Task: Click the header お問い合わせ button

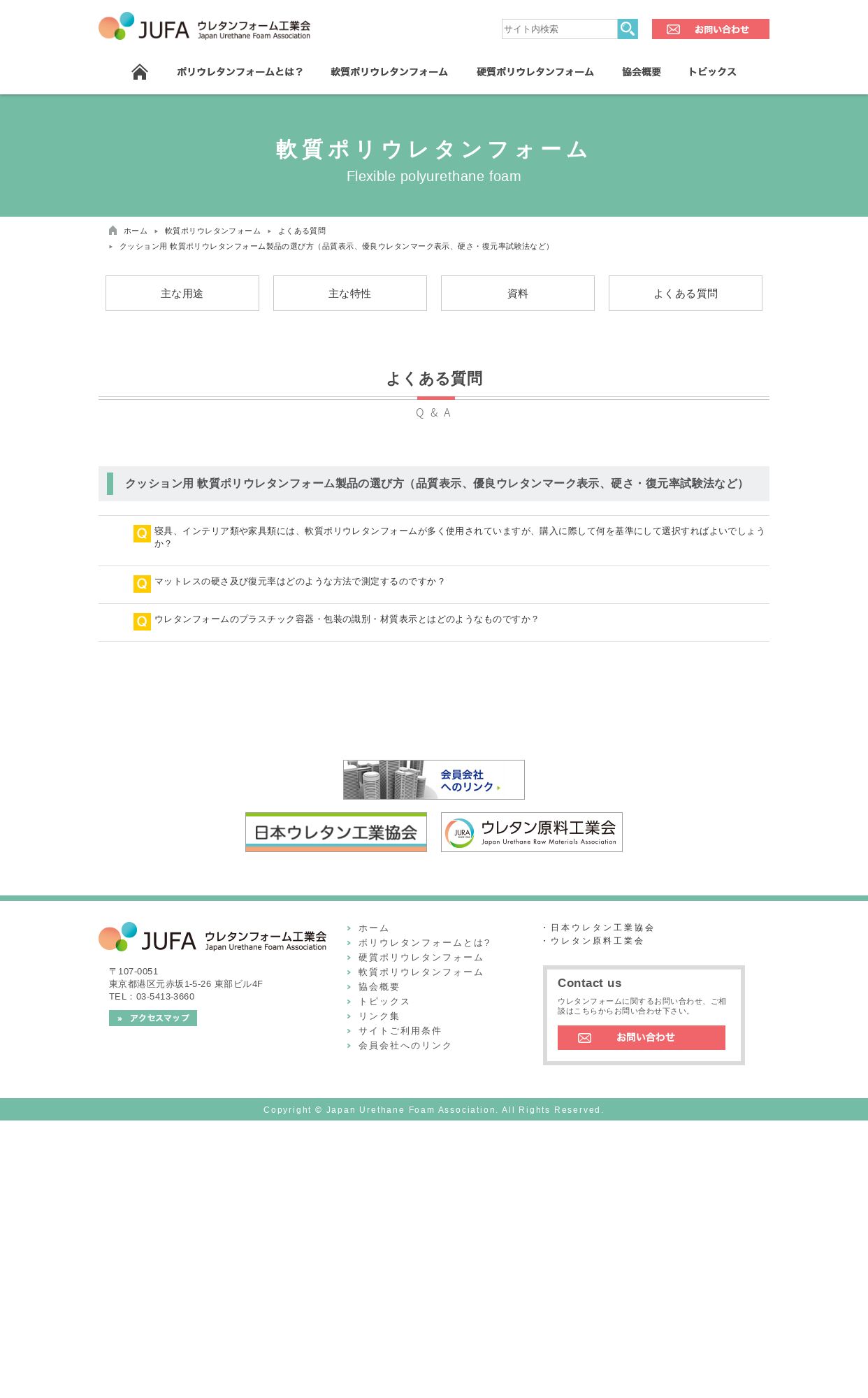Action: (x=710, y=29)
